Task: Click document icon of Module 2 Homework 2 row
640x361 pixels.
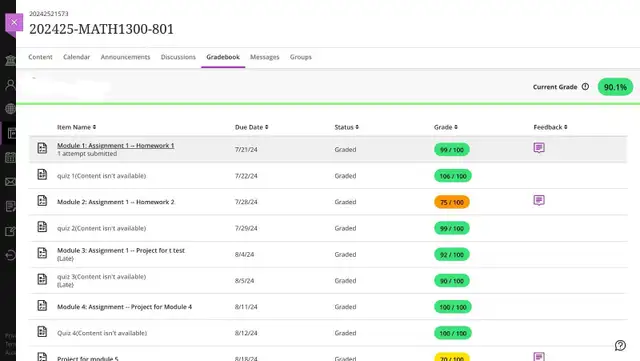Action: click(42, 201)
